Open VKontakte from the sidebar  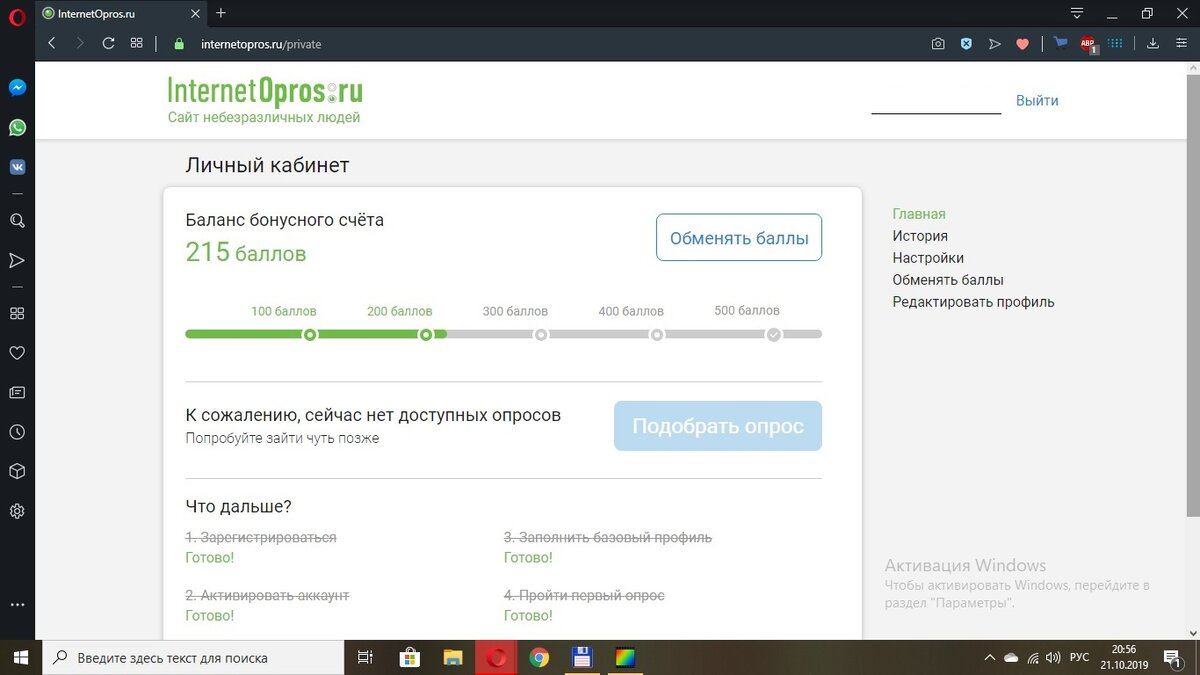(16, 166)
